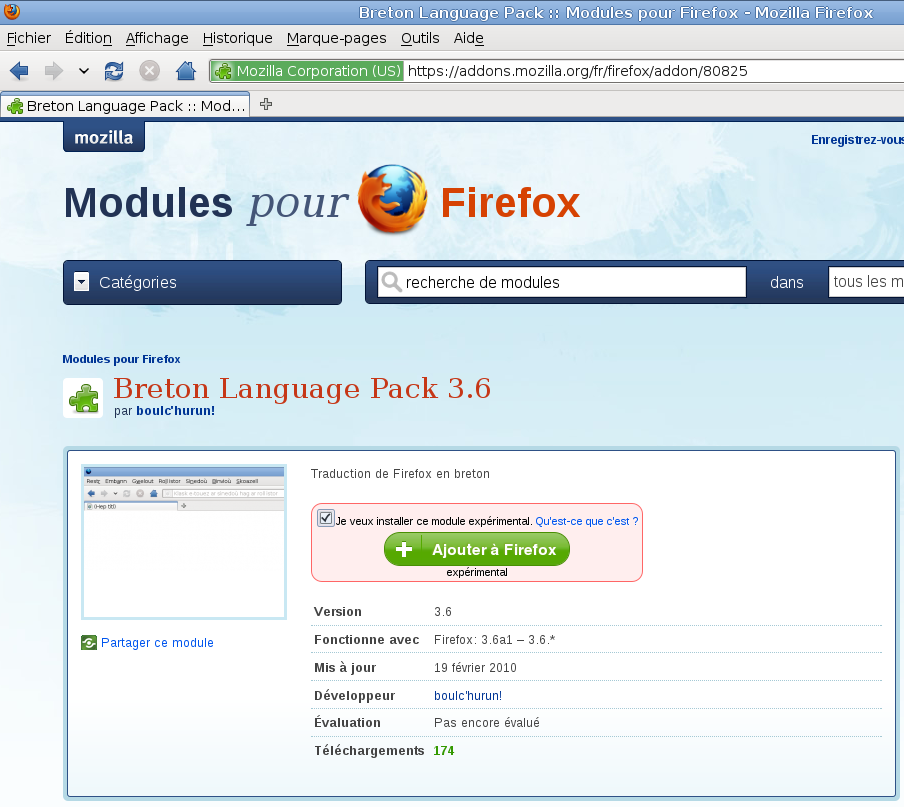Click the Ajouter à Firefox button
The width and height of the screenshot is (904, 807).
[x=477, y=549]
